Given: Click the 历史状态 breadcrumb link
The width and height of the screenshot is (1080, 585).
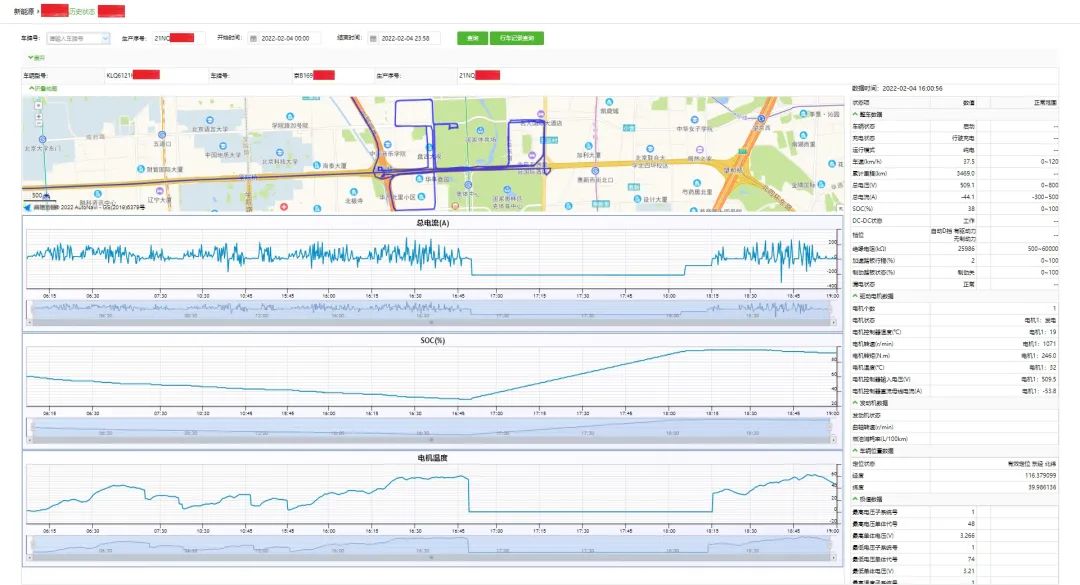Looking at the screenshot, I should click(x=82, y=10).
